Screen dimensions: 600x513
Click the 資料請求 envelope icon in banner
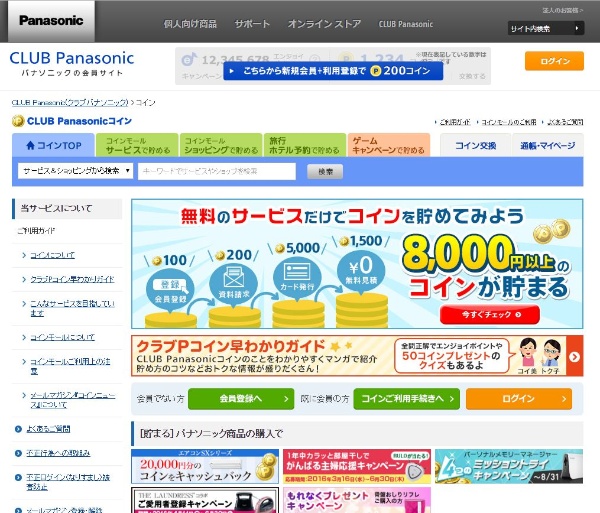pyautogui.click(x=233, y=283)
